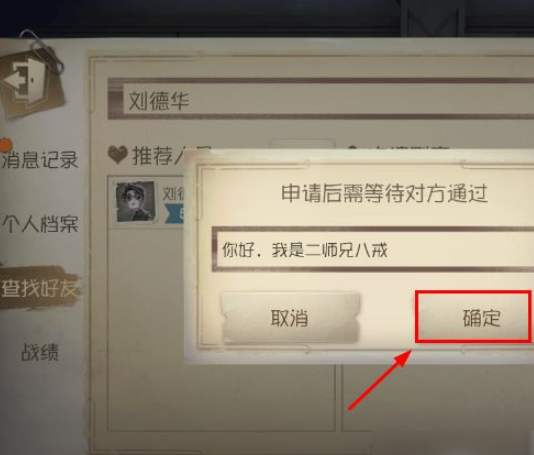Click the dialog title 申请后需等待对方通过
Viewport: 534px width, 455px height.
coord(384,193)
